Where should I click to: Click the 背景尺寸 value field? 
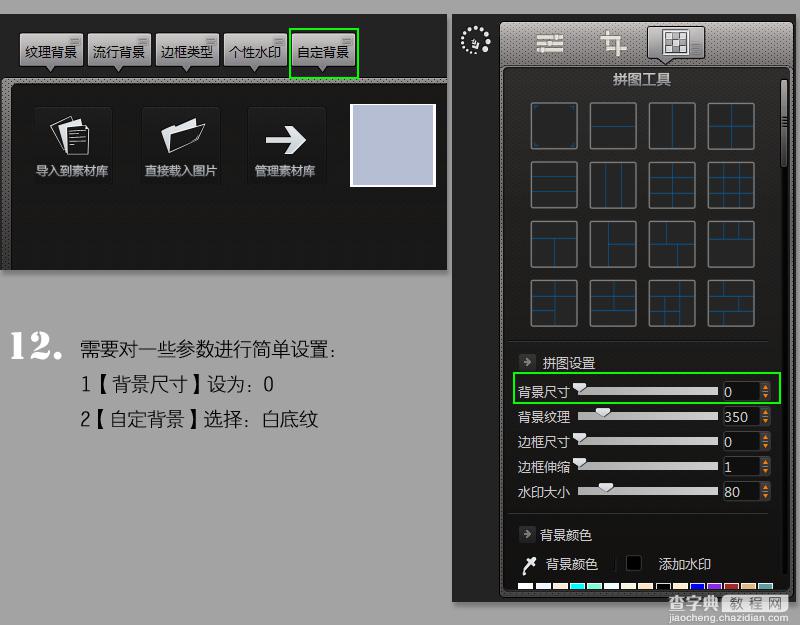pos(741,391)
